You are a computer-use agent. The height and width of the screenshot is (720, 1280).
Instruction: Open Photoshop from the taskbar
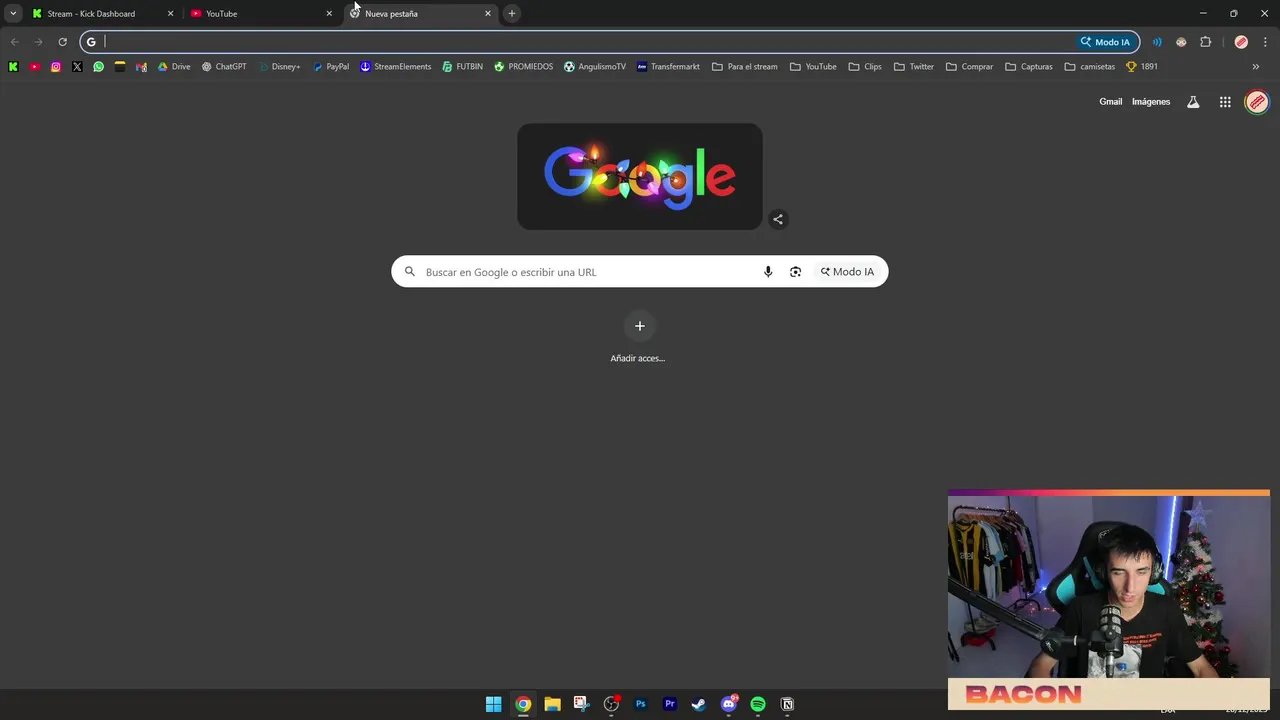pos(640,704)
